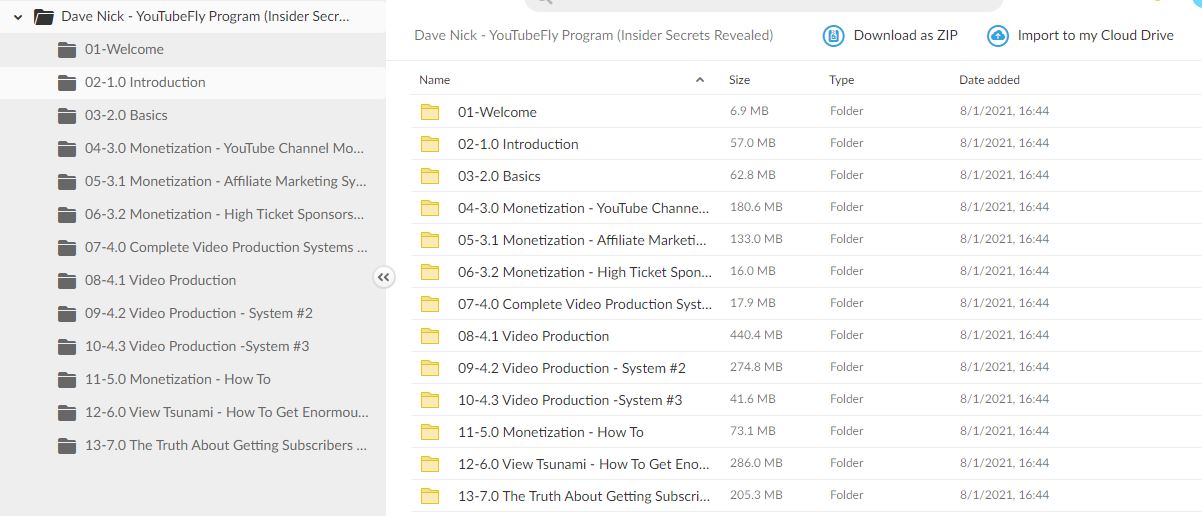
Task: Sort by Date added column header
Action: click(x=989, y=80)
